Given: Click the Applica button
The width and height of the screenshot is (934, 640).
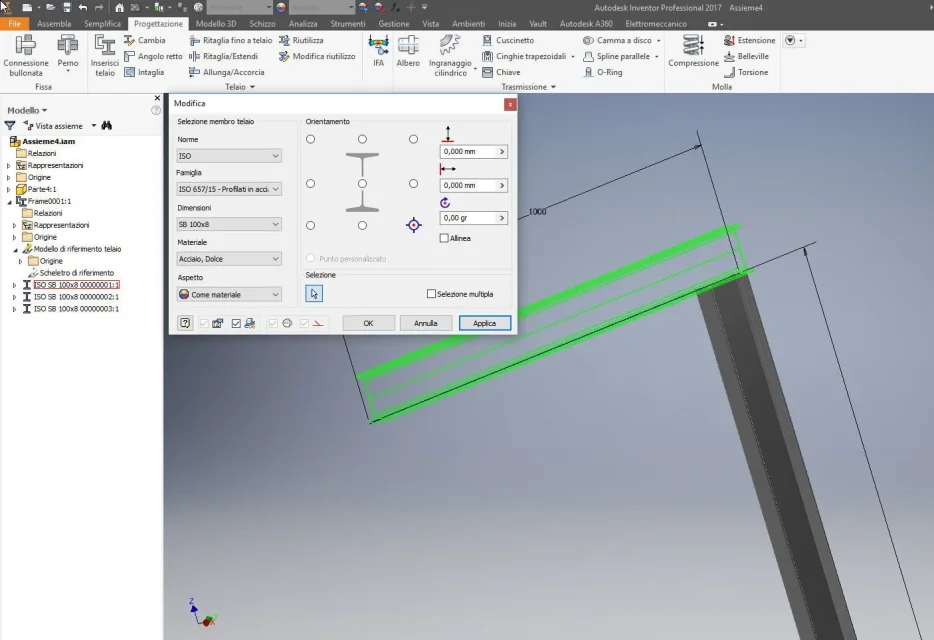Looking at the screenshot, I should coord(485,323).
